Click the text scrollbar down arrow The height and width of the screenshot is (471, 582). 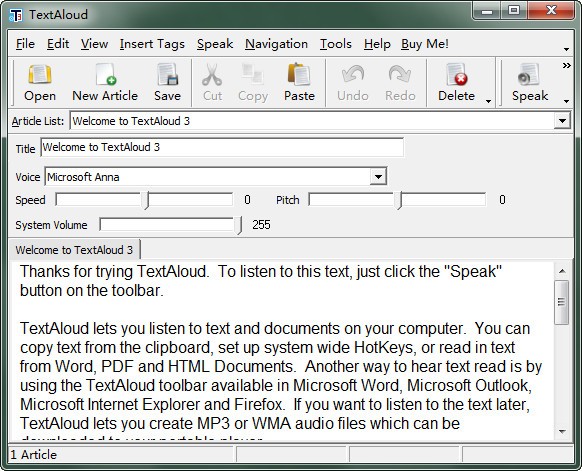point(562,431)
